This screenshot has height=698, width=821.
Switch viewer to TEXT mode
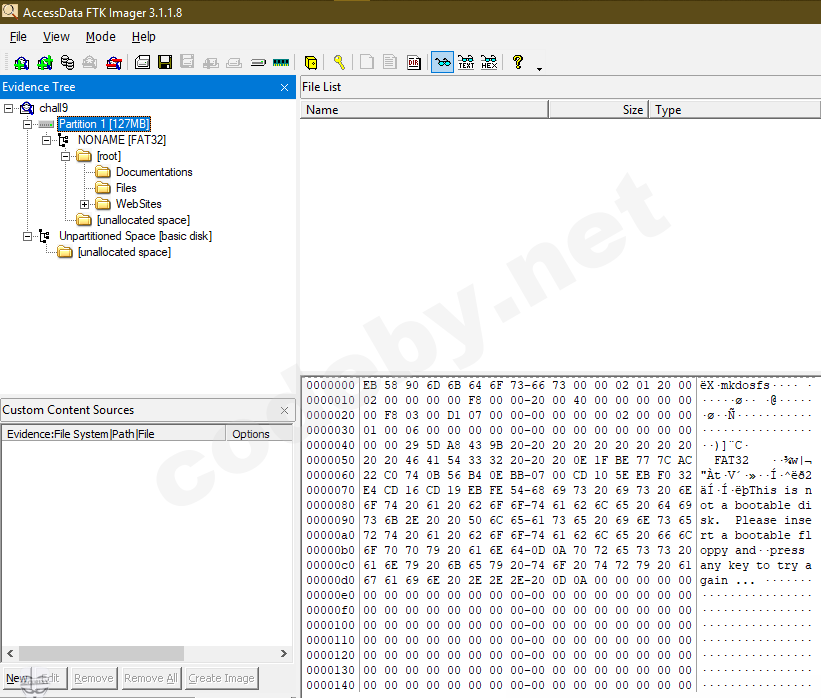(466, 62)
